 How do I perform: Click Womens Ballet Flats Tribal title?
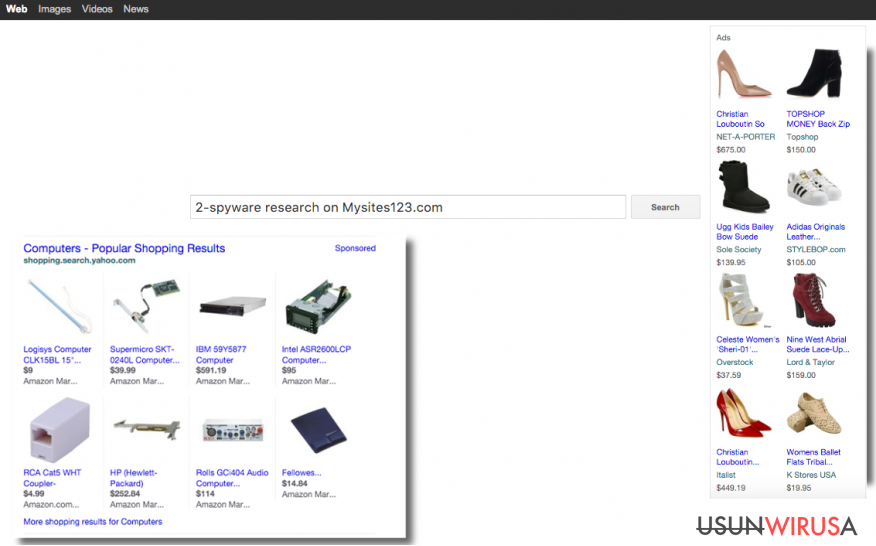(813, 457)
